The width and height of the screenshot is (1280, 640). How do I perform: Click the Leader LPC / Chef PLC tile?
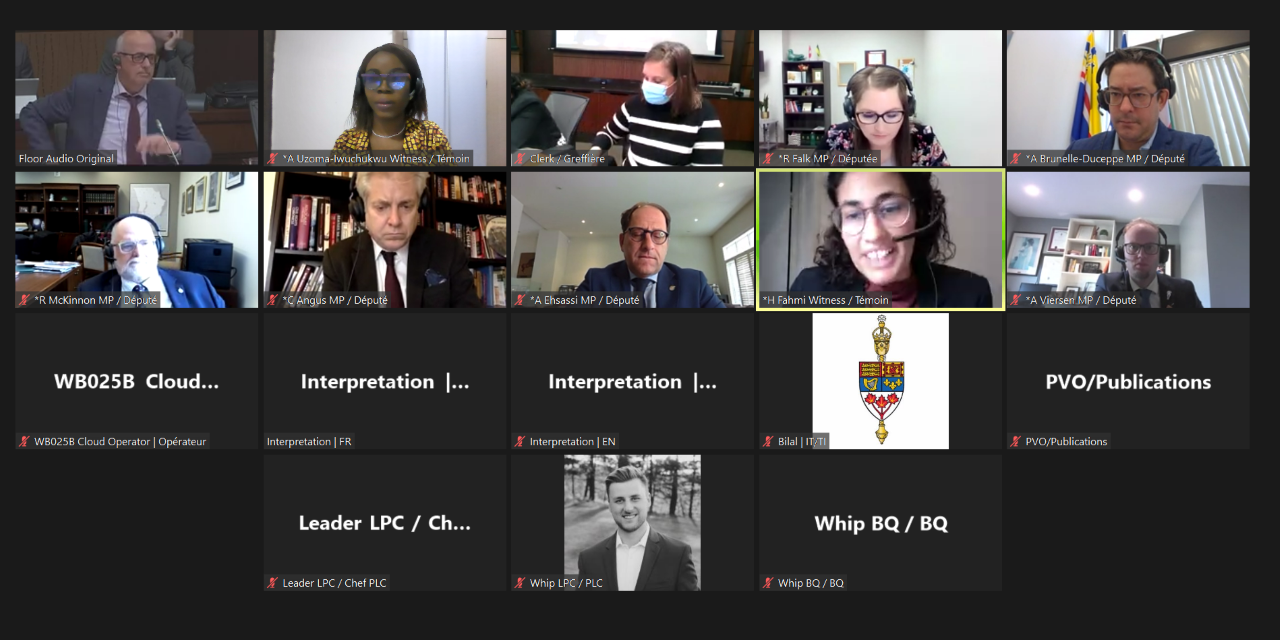tap(385, 523)
